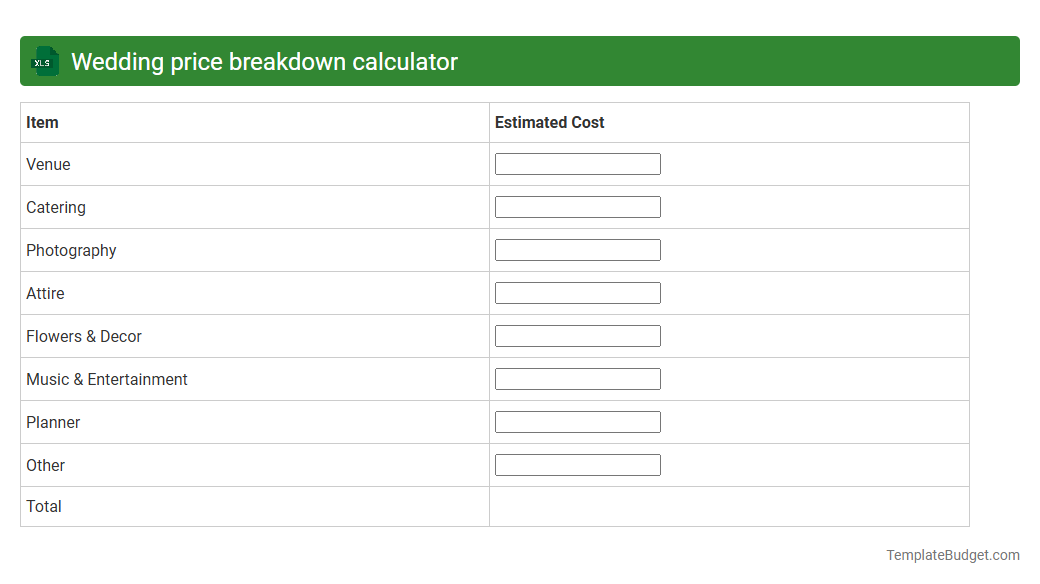1040x584 pixels.
Task: Click the Catering row label
Action: [x=55, y=207]
